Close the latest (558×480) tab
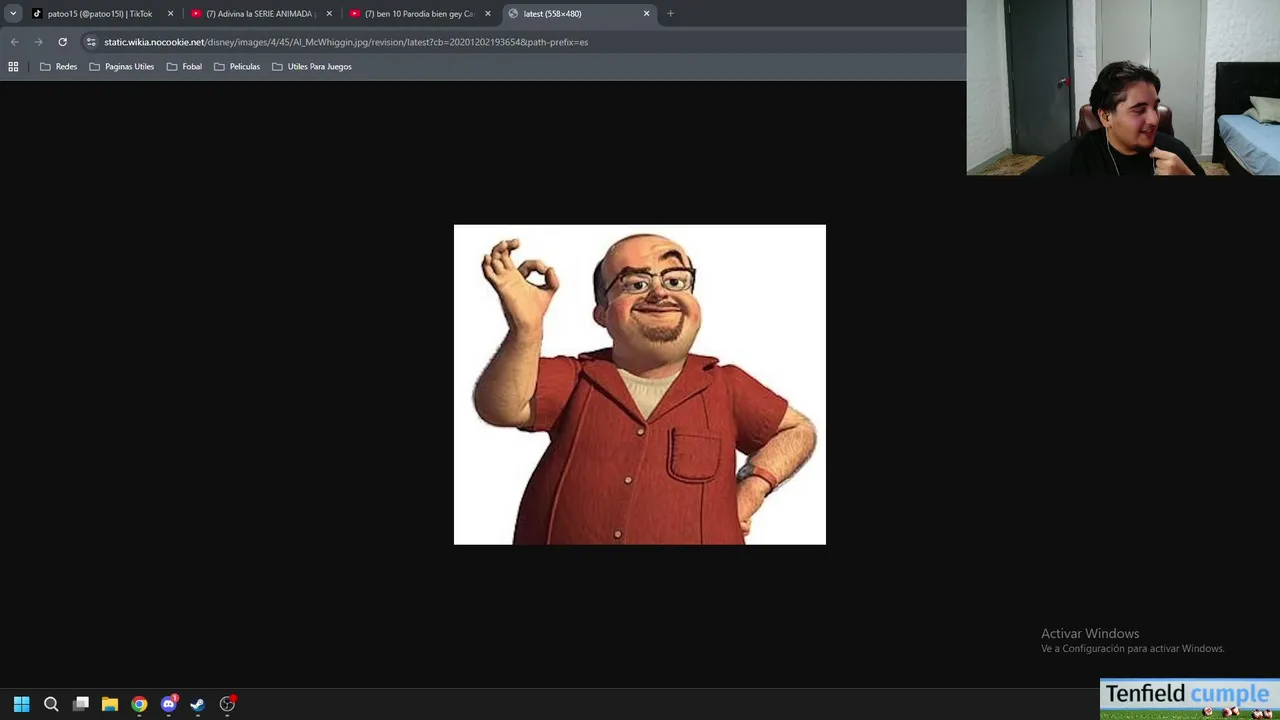The image size is (1280, 720). 646,14
